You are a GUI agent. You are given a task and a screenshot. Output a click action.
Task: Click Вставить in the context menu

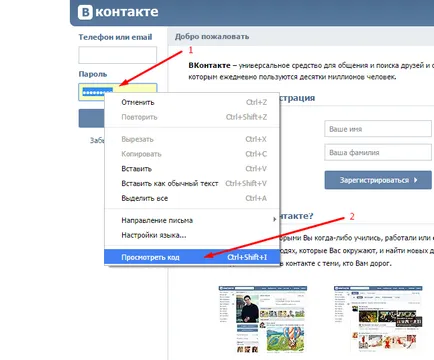(x=192, y=169)
